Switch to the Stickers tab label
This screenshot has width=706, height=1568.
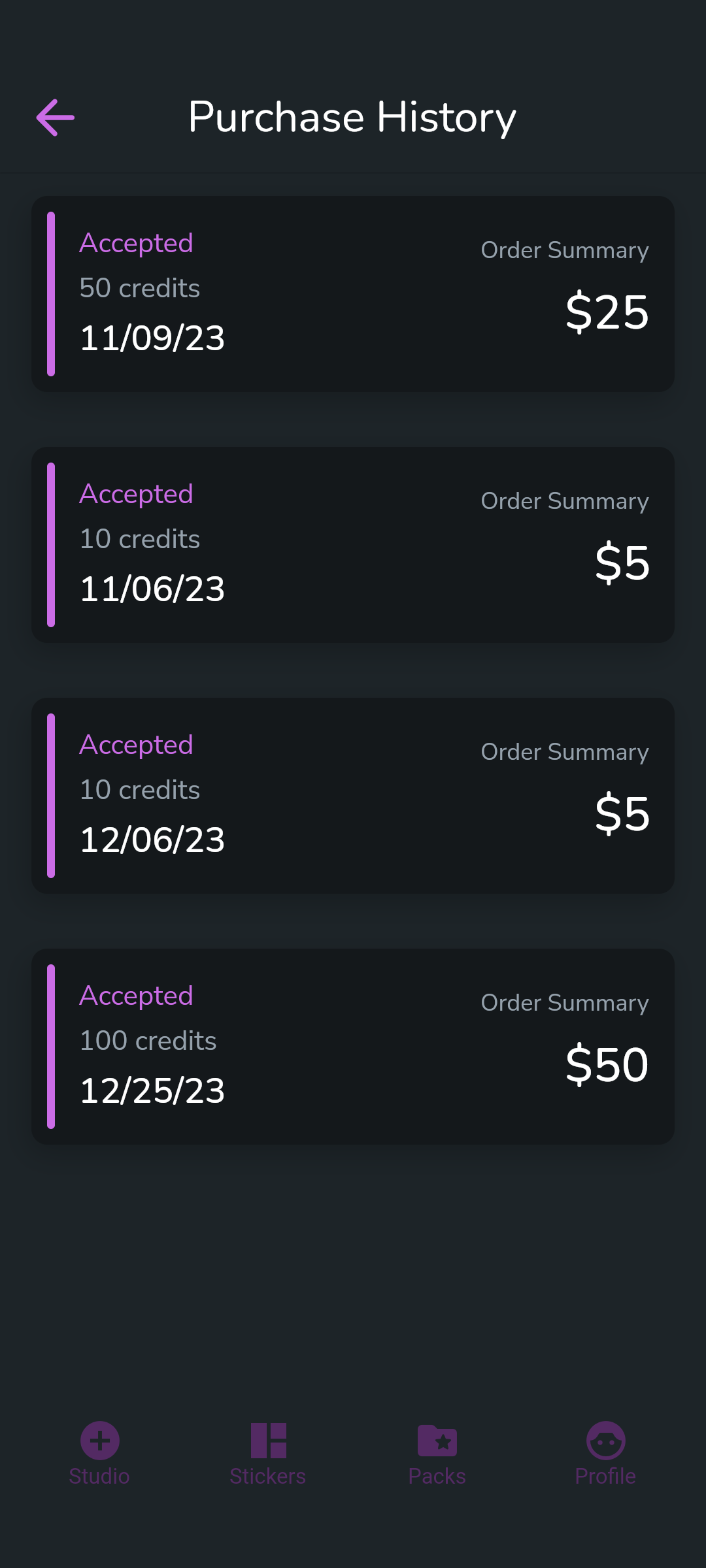click(268, 1477)
